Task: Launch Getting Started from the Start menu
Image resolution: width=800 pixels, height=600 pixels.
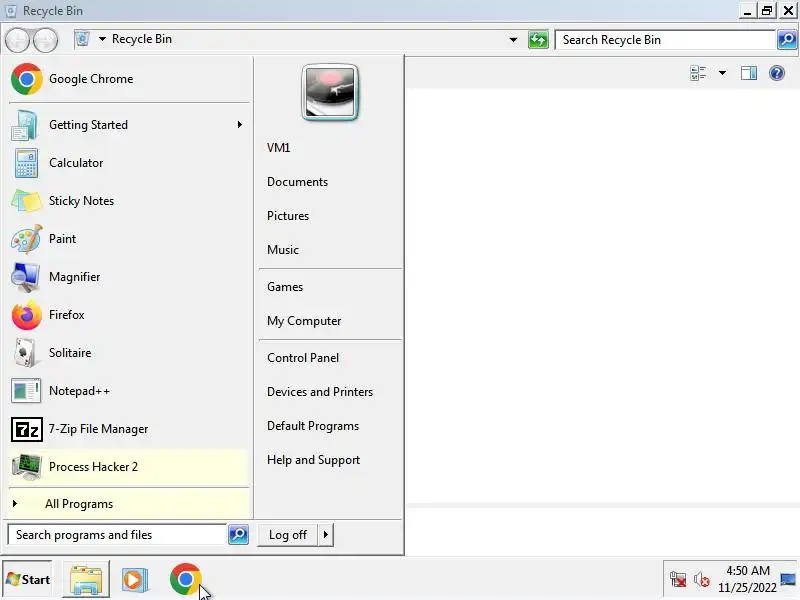Action: pyautogui.click(x=129, y=124)
